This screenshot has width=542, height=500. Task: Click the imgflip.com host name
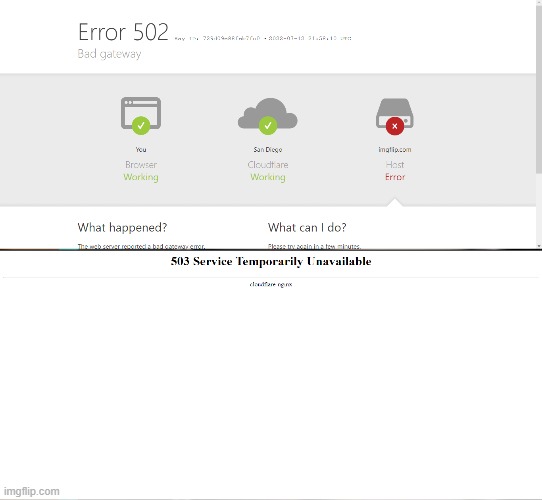pyautogui.click(x=395, y=149)
